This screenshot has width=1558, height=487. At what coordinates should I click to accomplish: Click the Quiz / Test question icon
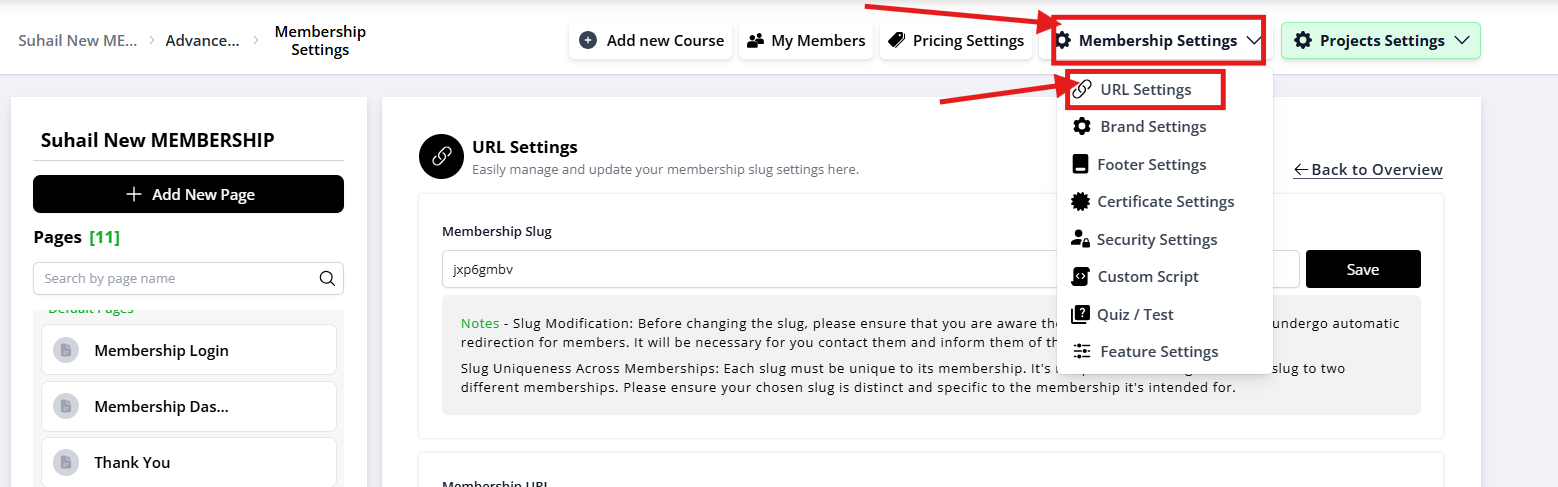point(1080,314)
